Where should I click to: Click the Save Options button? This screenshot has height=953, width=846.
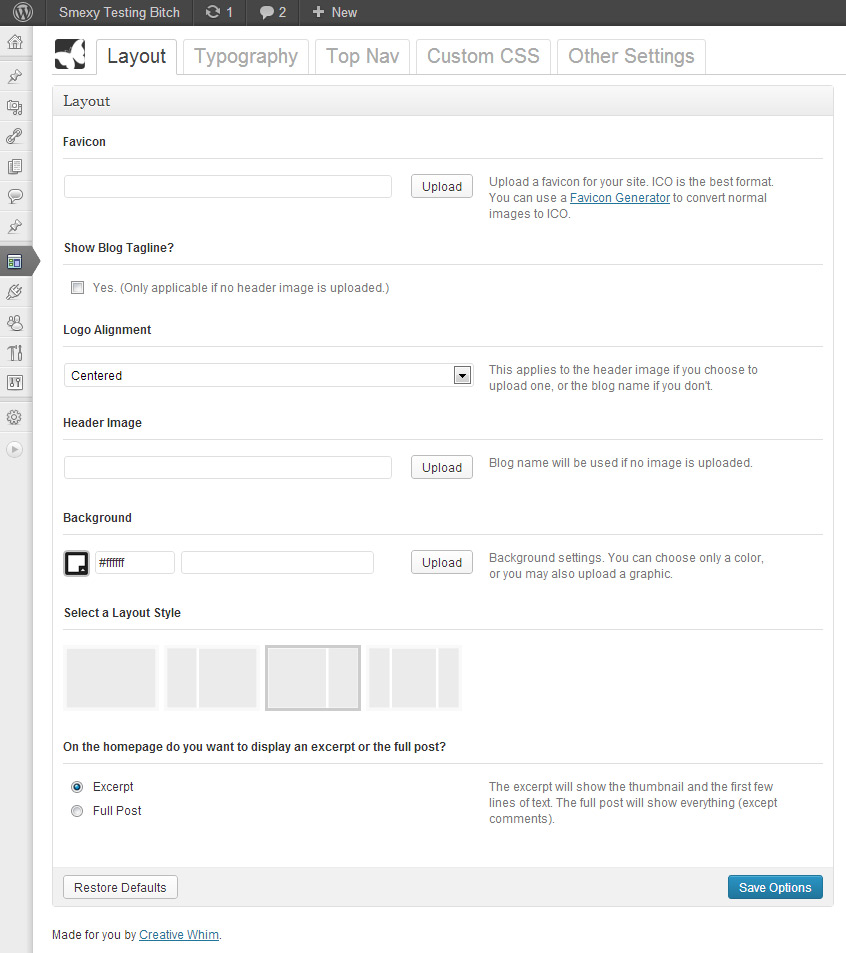tap(775, 888)
